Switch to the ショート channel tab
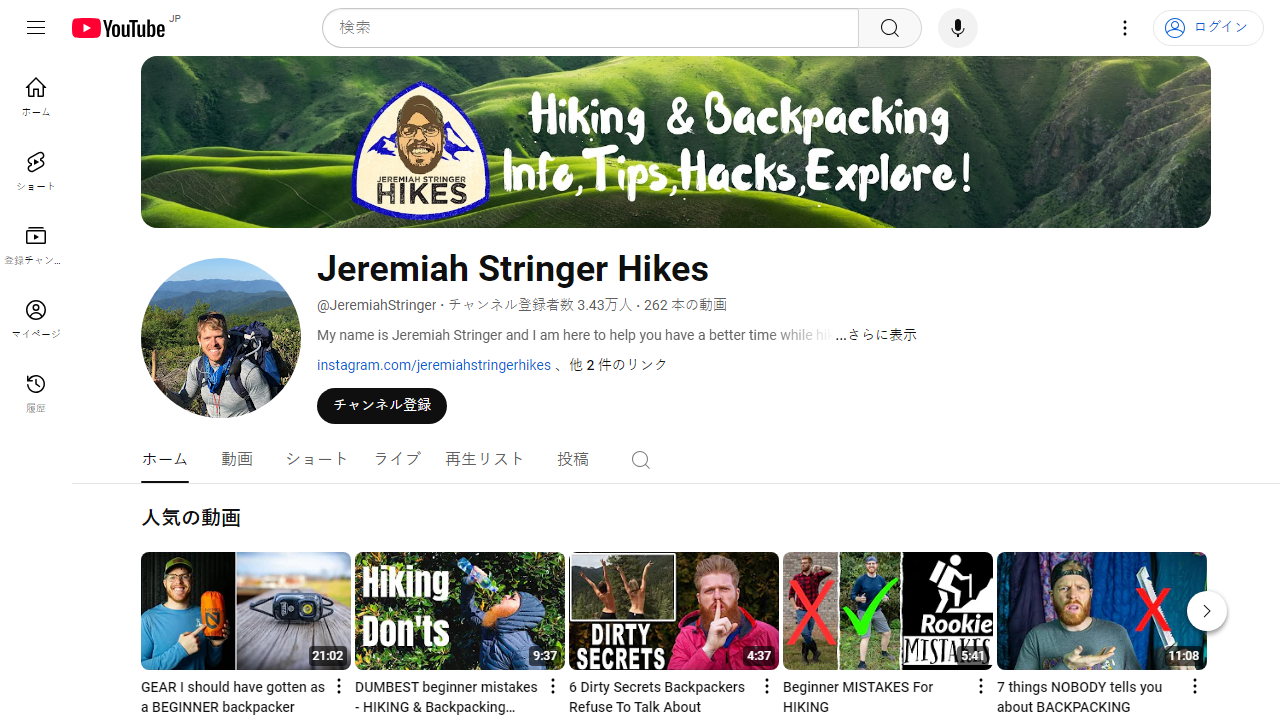 [317, 459]
